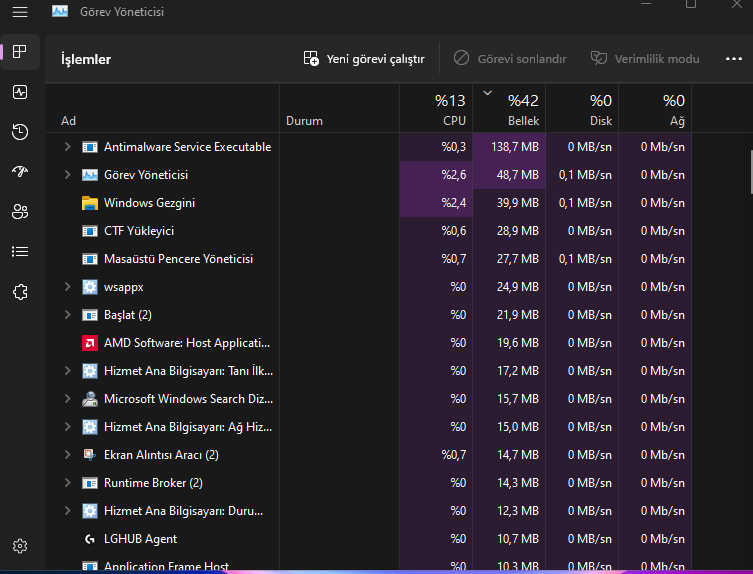Screen dimensions: 753x574
Task: Click the CTF Yükleyici process icon
Action: (x=90, y=231)
